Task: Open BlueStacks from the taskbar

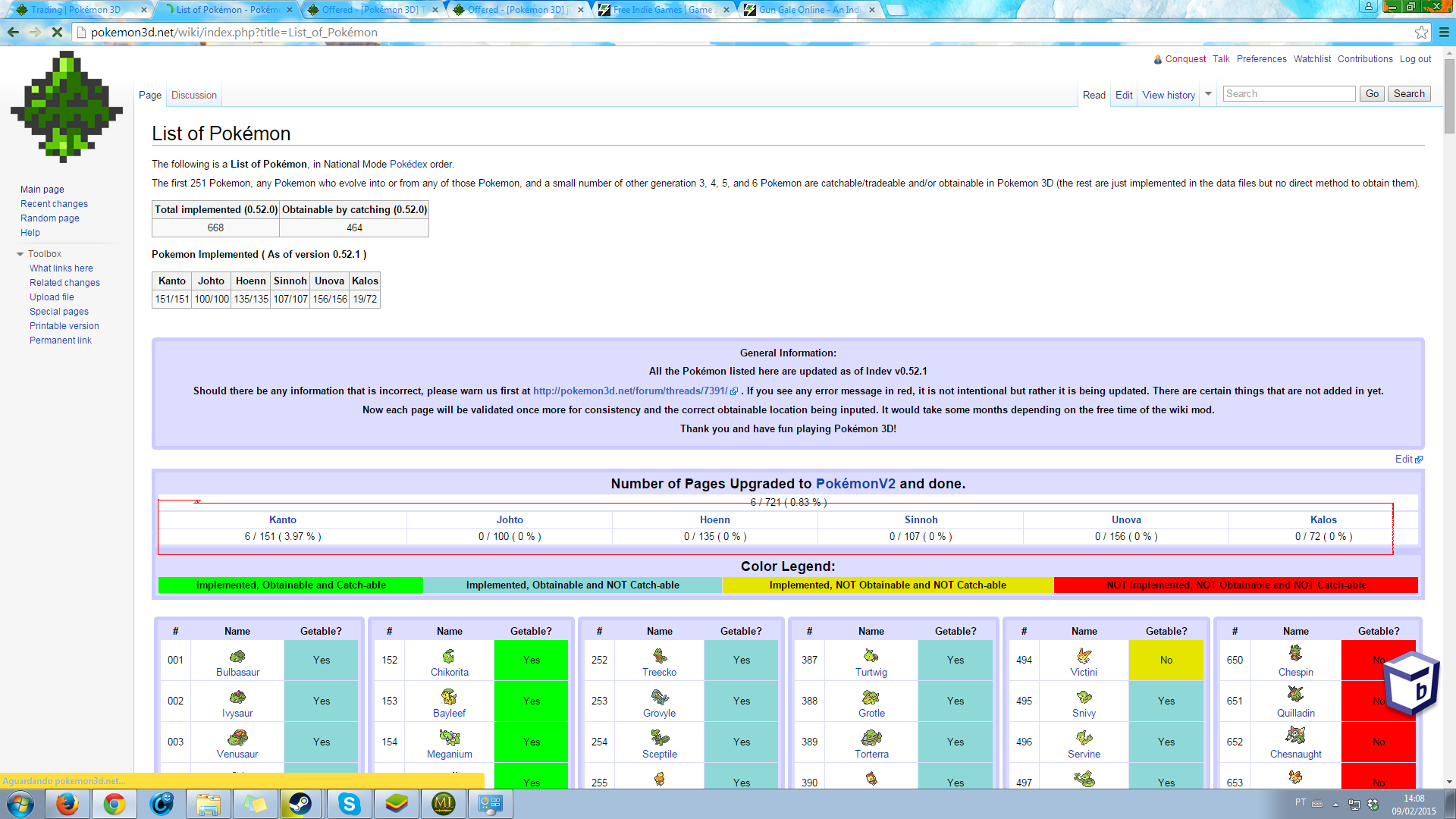Action: tap(396, 804)
